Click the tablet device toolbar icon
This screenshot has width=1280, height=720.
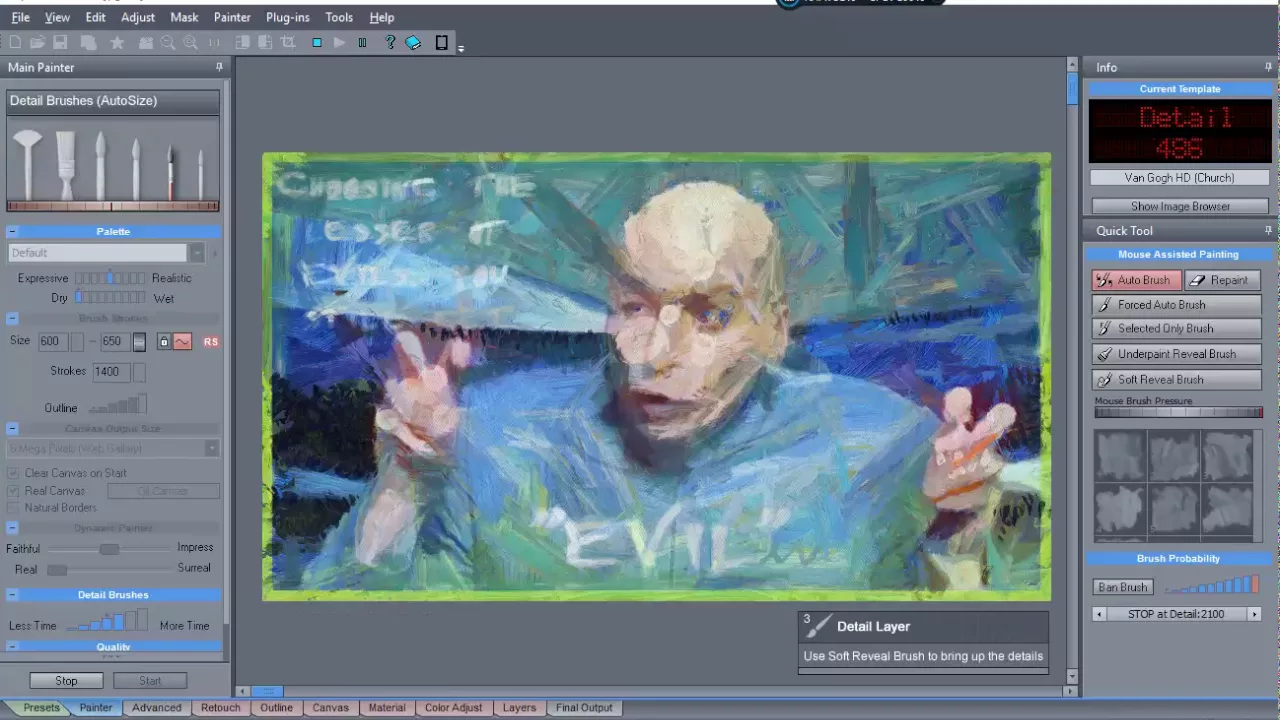(441, 43)
